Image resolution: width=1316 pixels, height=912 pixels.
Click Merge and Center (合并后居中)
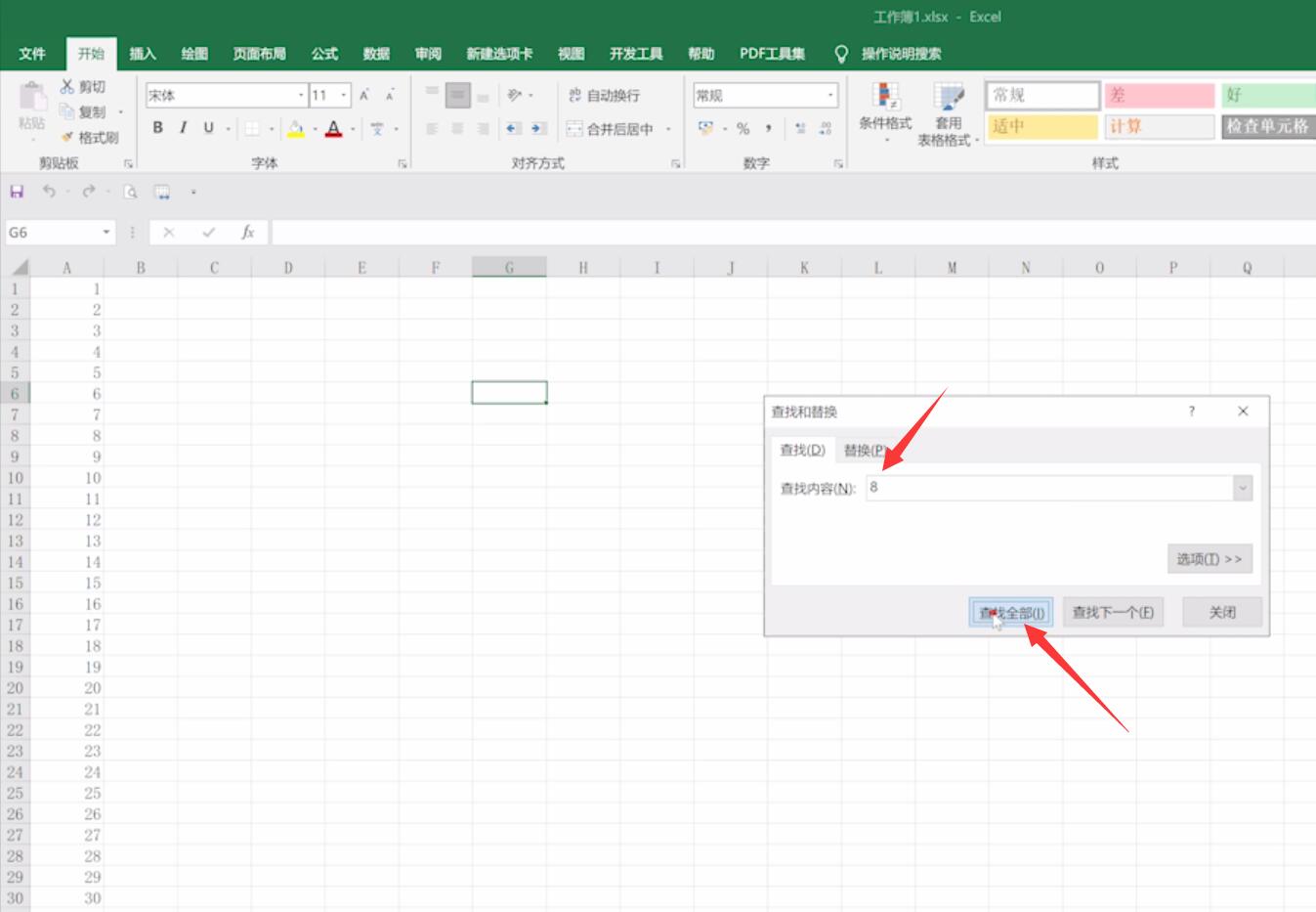click(x=610, y=129)
